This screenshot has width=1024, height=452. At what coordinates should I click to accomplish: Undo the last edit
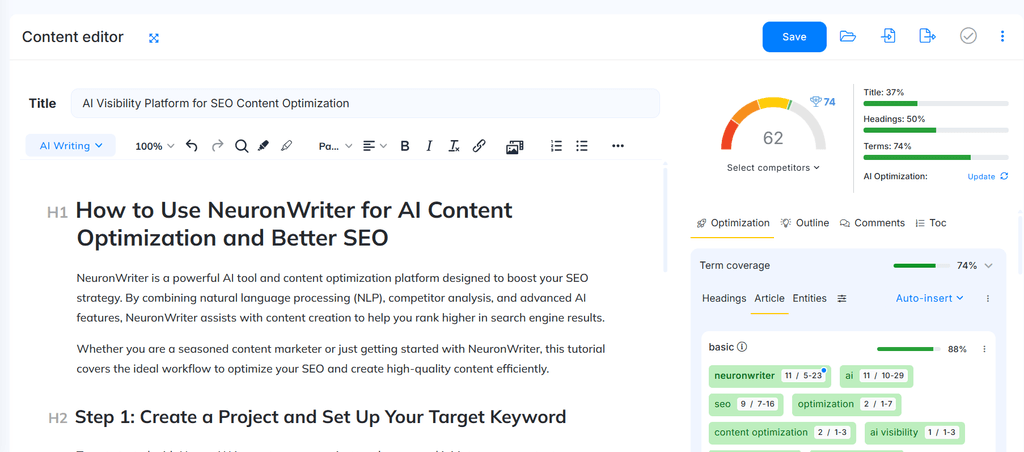click(x=191, y=146)
